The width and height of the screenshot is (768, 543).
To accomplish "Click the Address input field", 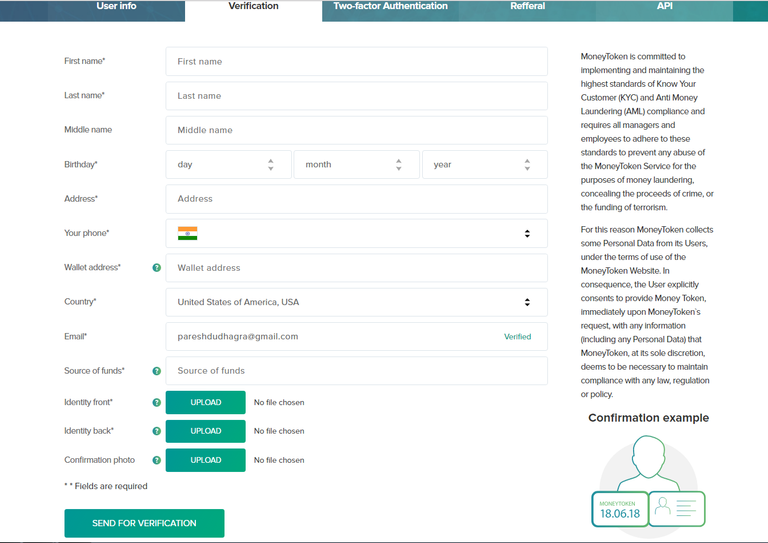I will pos(357,199).
